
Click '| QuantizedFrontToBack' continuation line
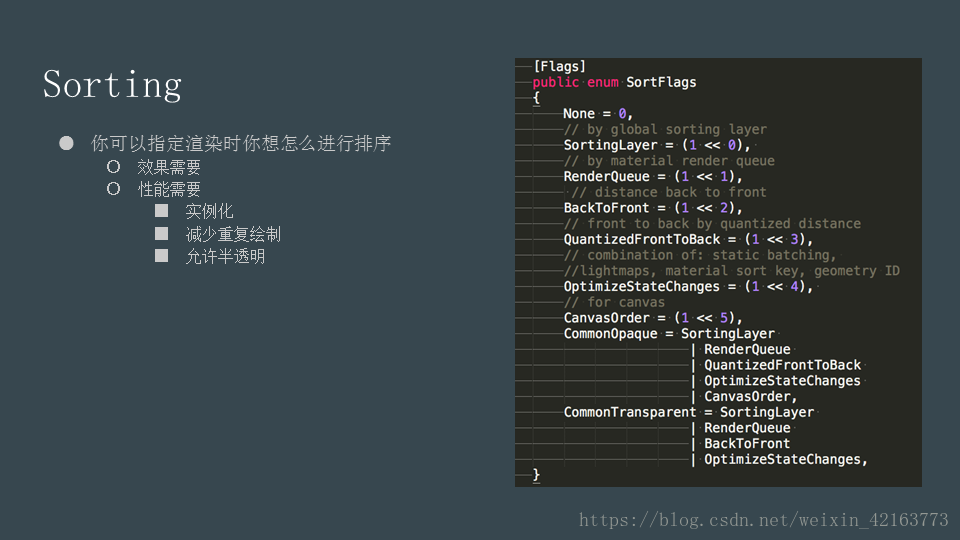click(776, 365)
